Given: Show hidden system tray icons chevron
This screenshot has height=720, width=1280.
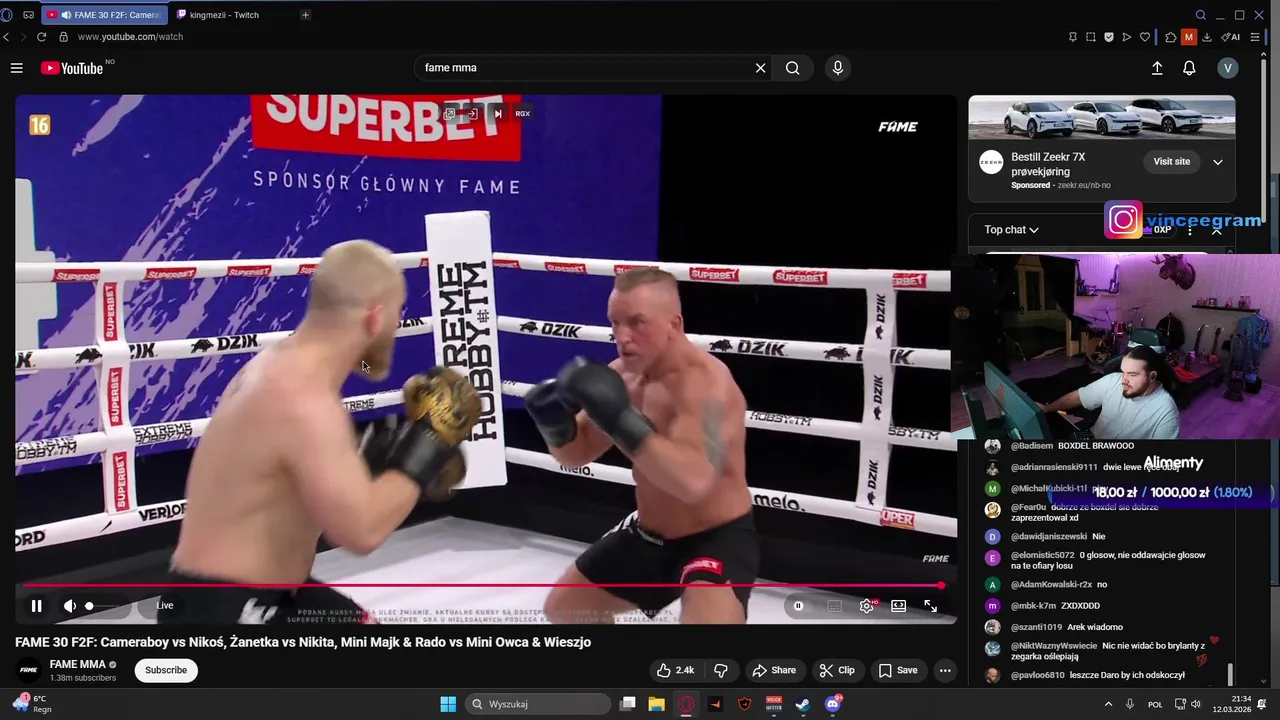Looking at the screenshot, I should pyautogui.click(x=1109, y=704).
